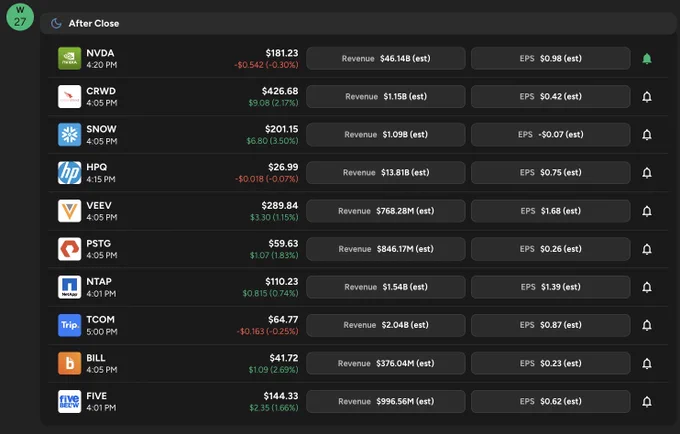
Task: View BILL Revenue $376.04M estimate box
Action: [x=386, y=363]
